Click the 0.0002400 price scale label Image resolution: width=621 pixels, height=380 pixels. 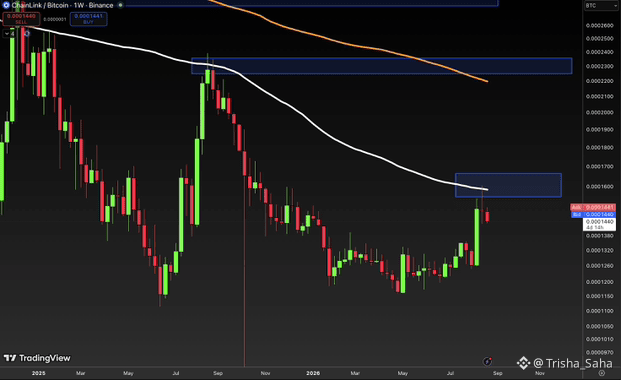(599, 52)
